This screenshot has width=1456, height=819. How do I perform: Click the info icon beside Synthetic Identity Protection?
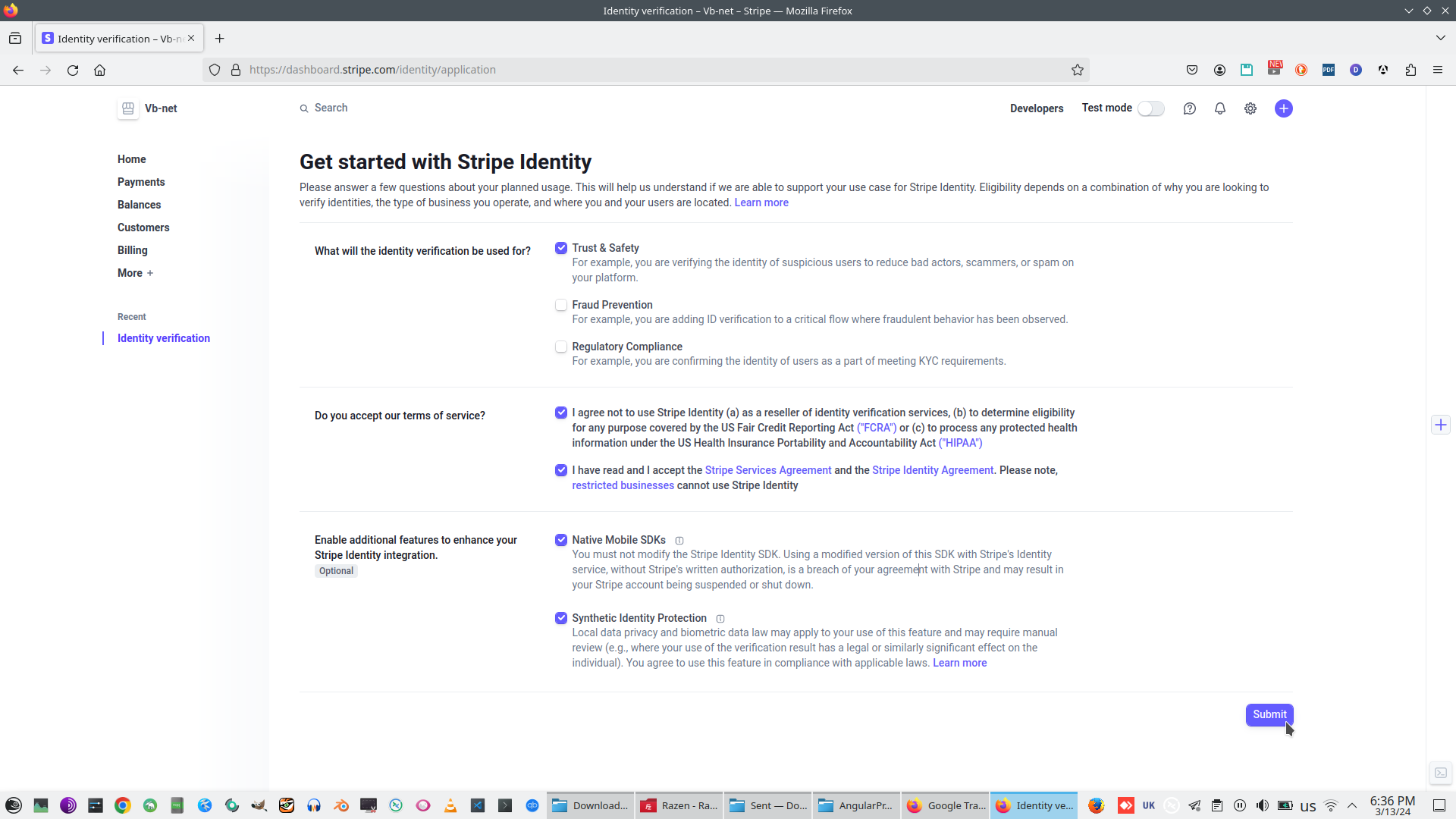point(720,619)
